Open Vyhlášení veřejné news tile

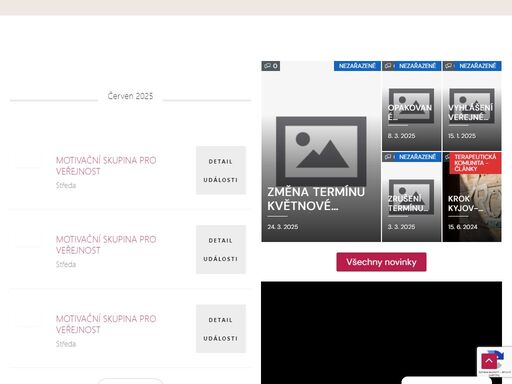[x=472, y=106]
